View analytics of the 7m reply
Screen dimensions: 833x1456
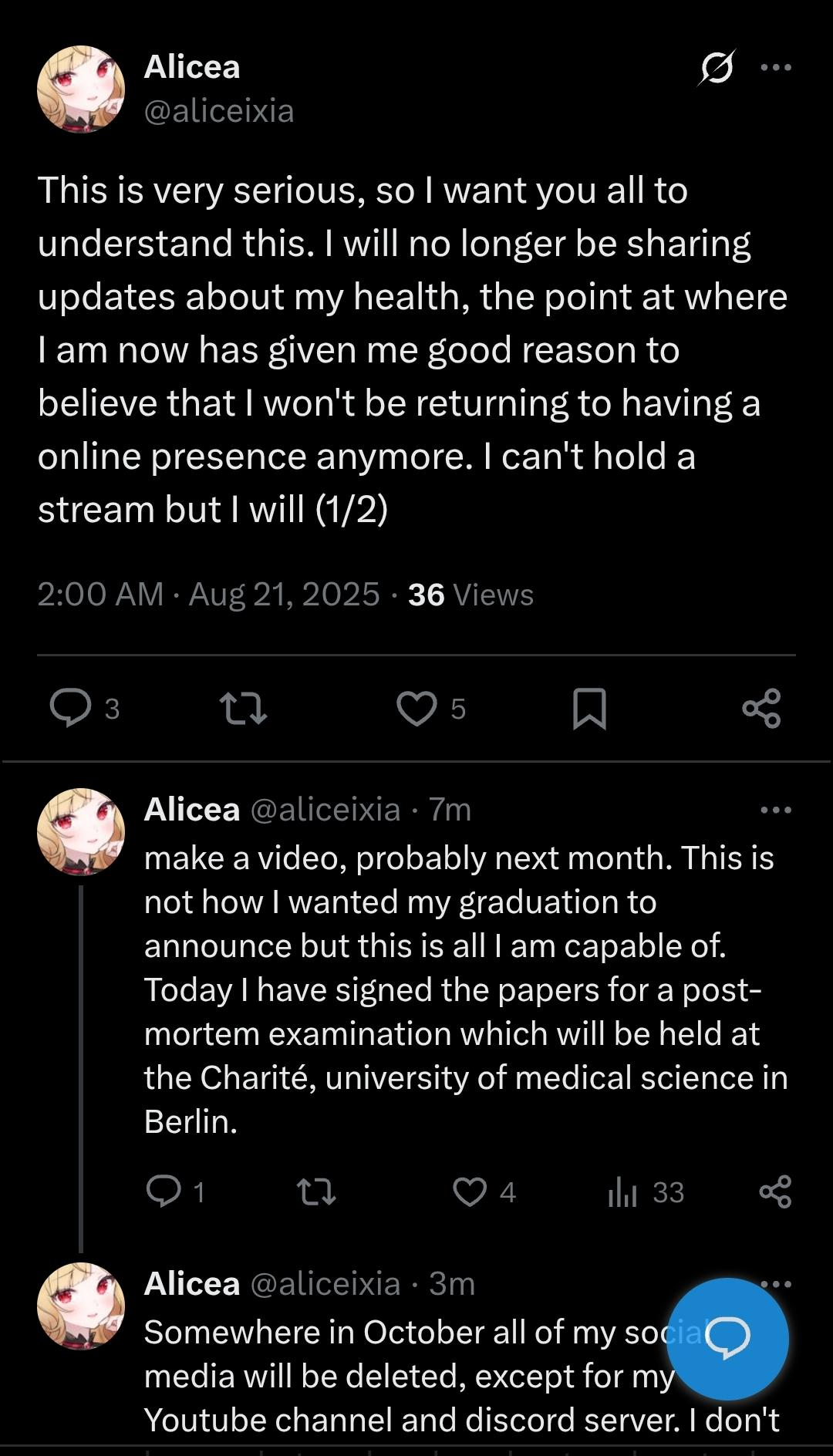(x=622, y=1191)
